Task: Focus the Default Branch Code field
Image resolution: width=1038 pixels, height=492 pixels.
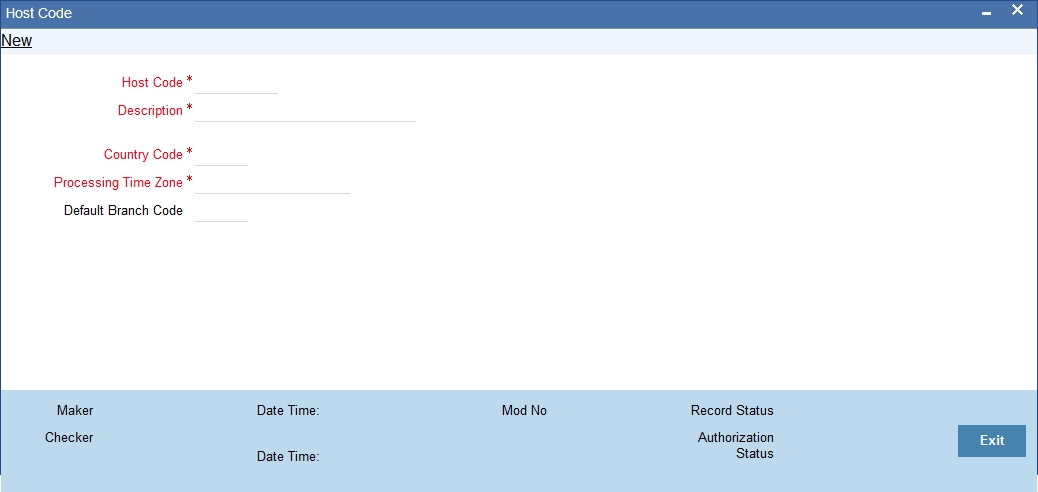Action: pyautogui.click(x=221, y=211)
